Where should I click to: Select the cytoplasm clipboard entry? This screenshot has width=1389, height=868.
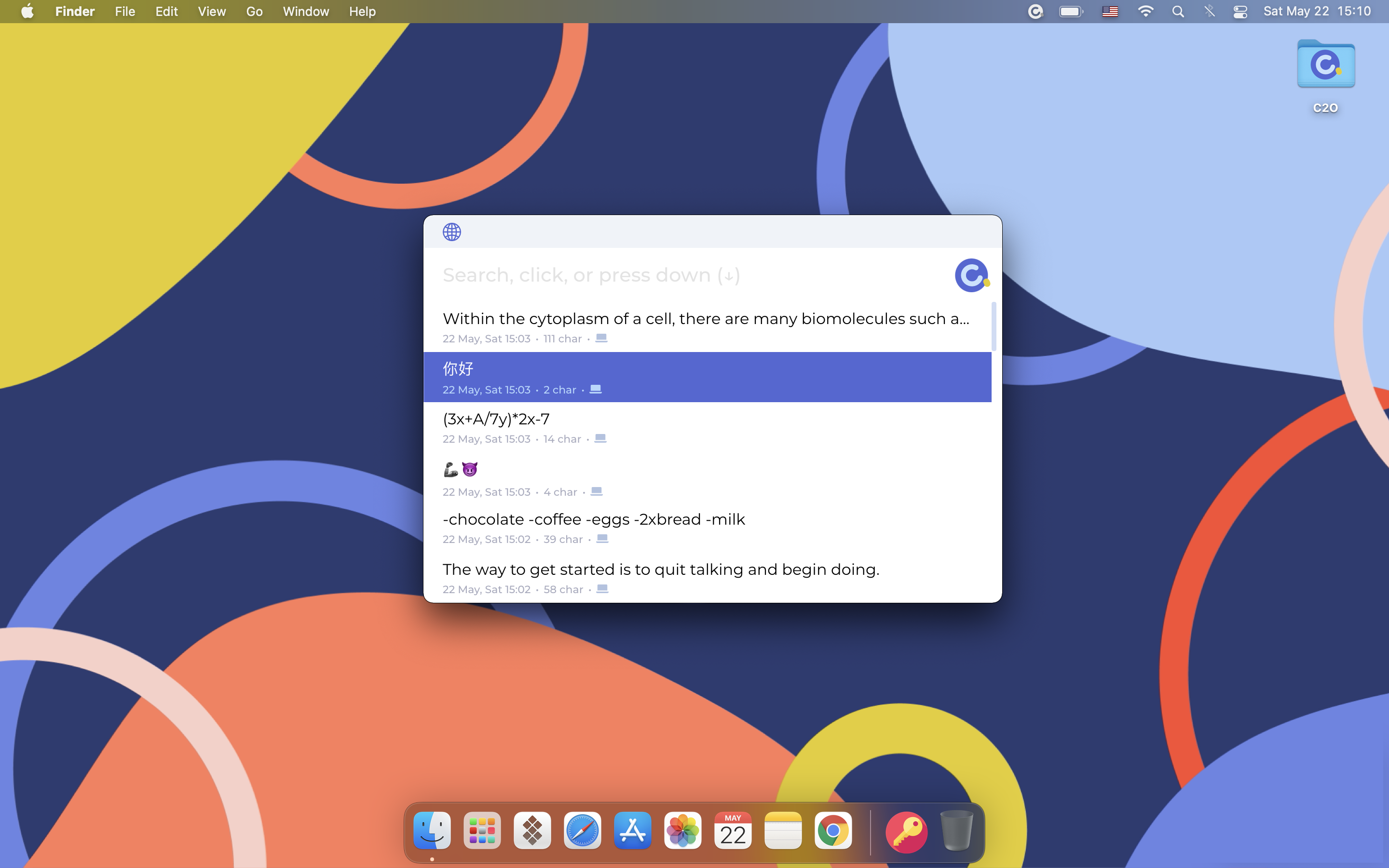[706, 326]
